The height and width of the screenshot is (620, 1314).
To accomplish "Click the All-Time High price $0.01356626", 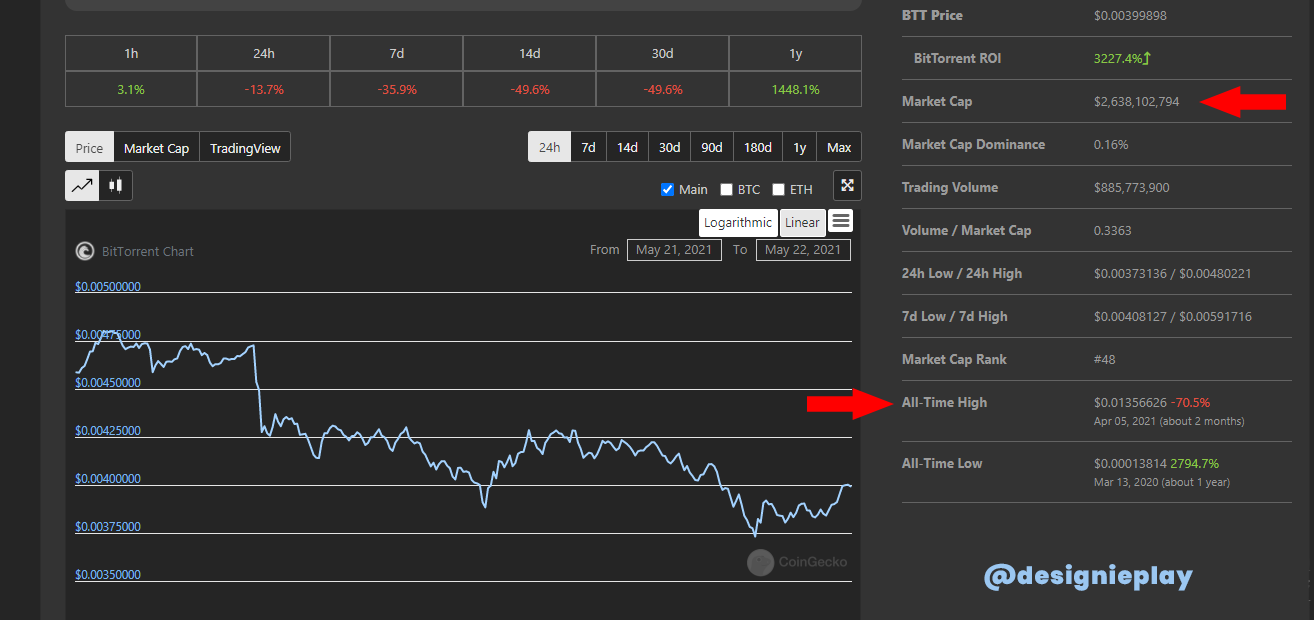I will pyautogui.click(x=1131, y=402).
